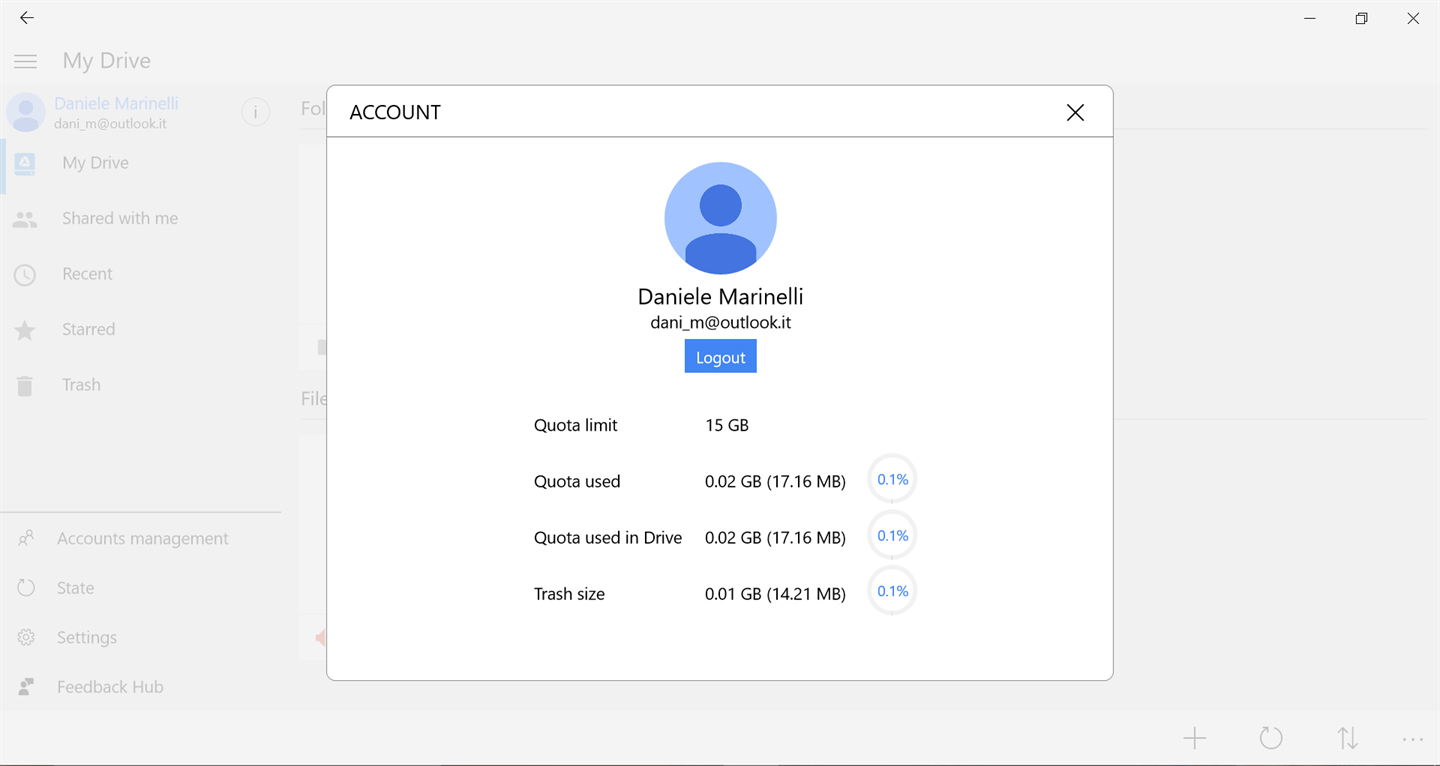Image resolution: width=1440 pixels, height=766 pixels.
Task: Click the Quota used in Drive label
Action: [x=608, y=538]
